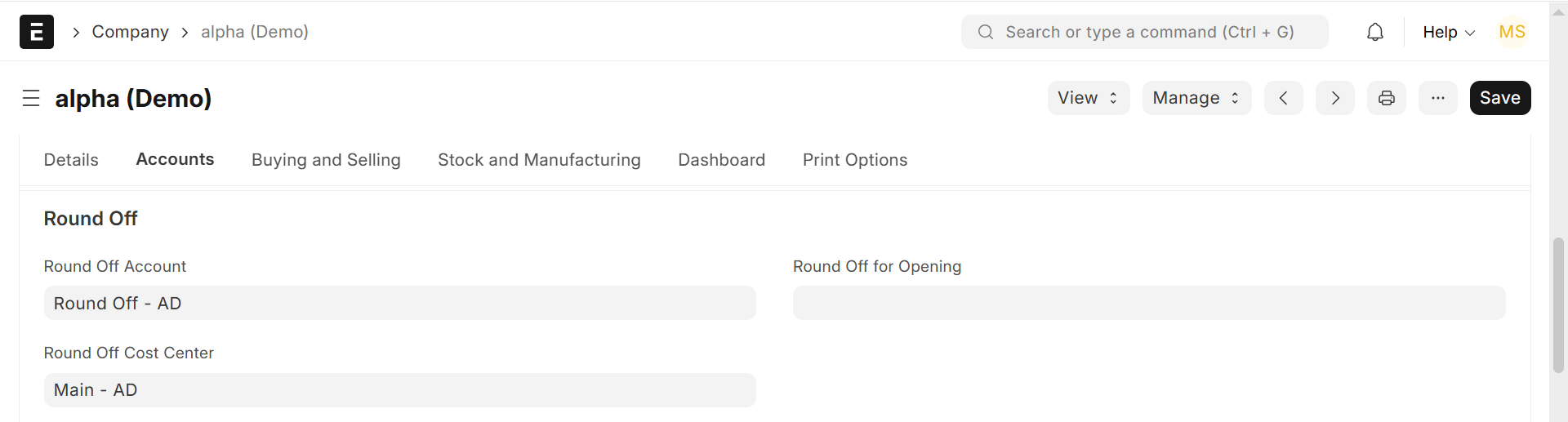Screen dimensions: 1568x422
Task: Print the company document
Action: [1387, 98]
